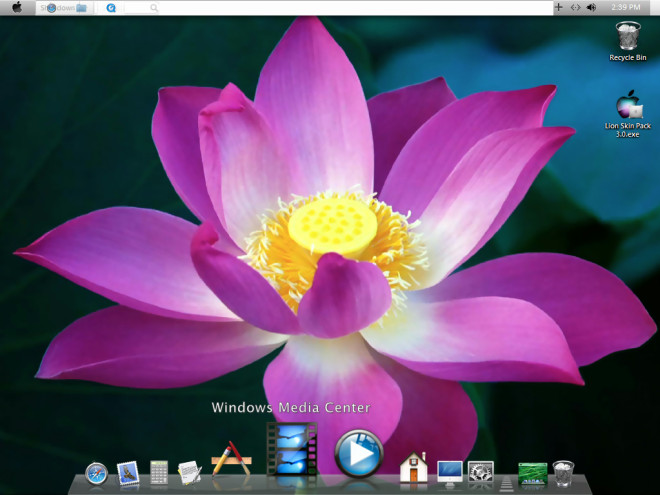Launch Mail stamp icon in dock

pos(127,473)
